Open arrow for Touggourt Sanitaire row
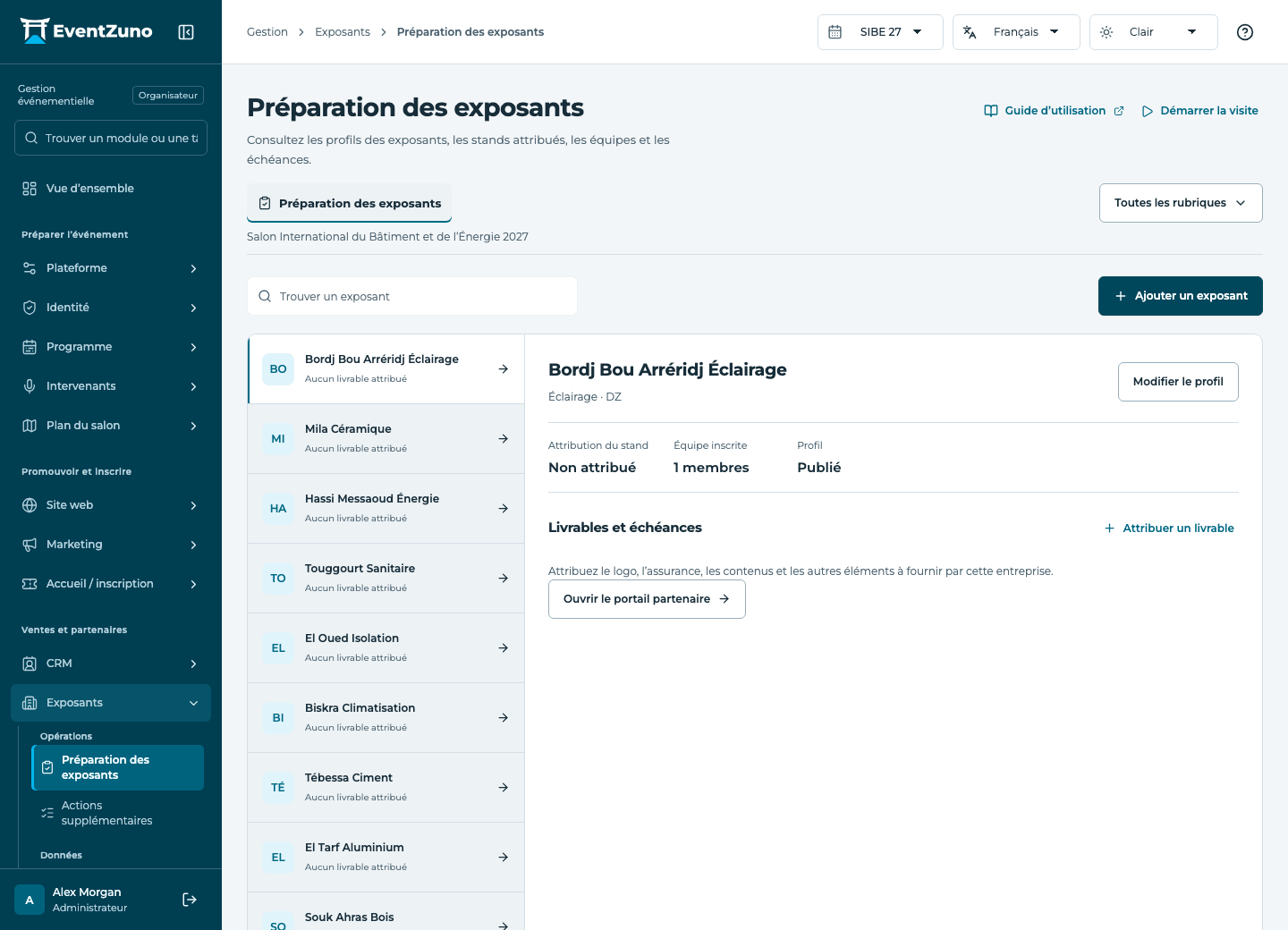This screenshot has width=1288, height=930. pyautogui.click(x=504, y=579)
